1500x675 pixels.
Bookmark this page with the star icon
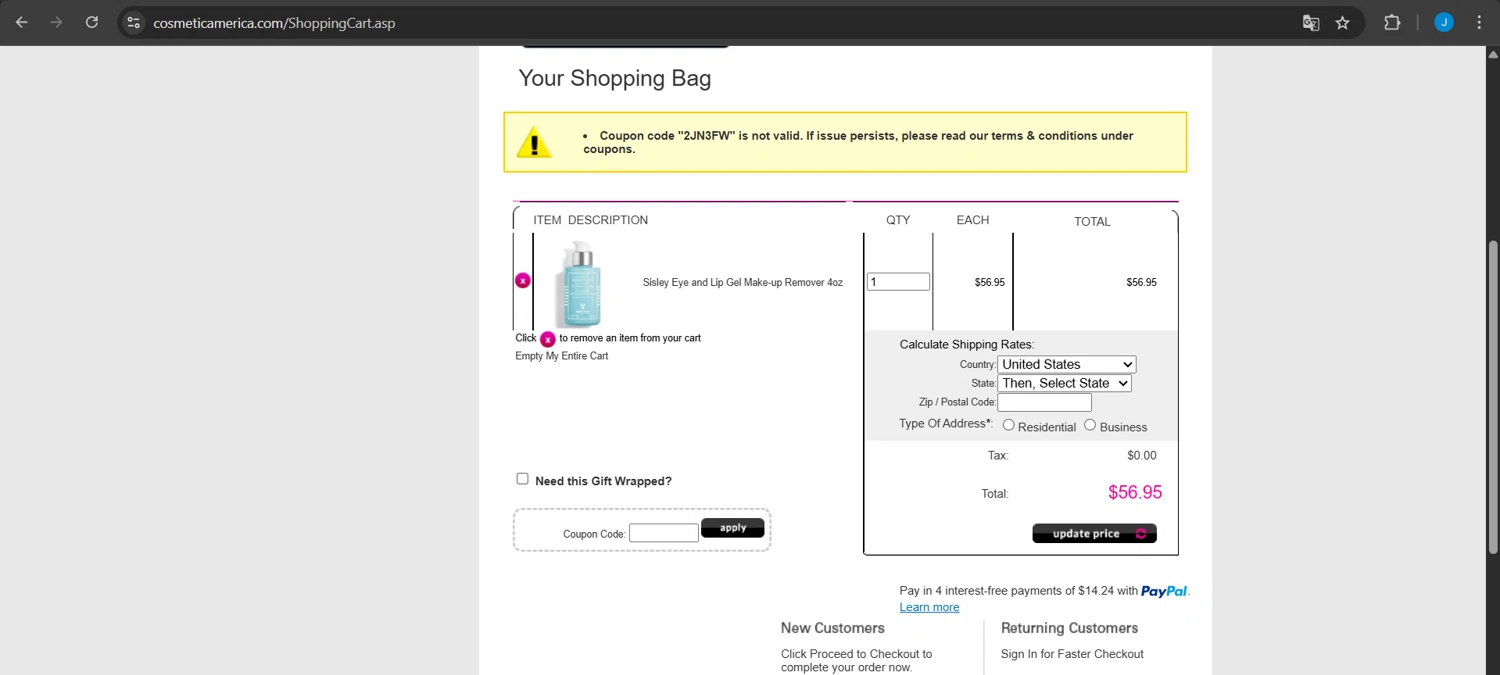tap(1343, 22)
